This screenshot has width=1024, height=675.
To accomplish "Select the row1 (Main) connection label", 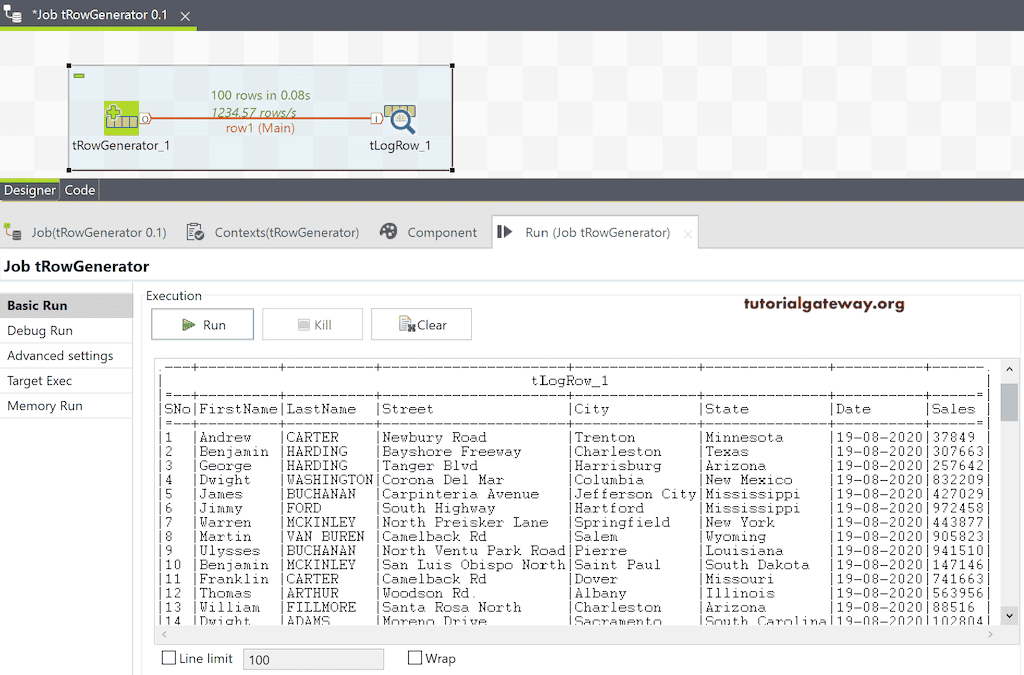I will 260,128.
